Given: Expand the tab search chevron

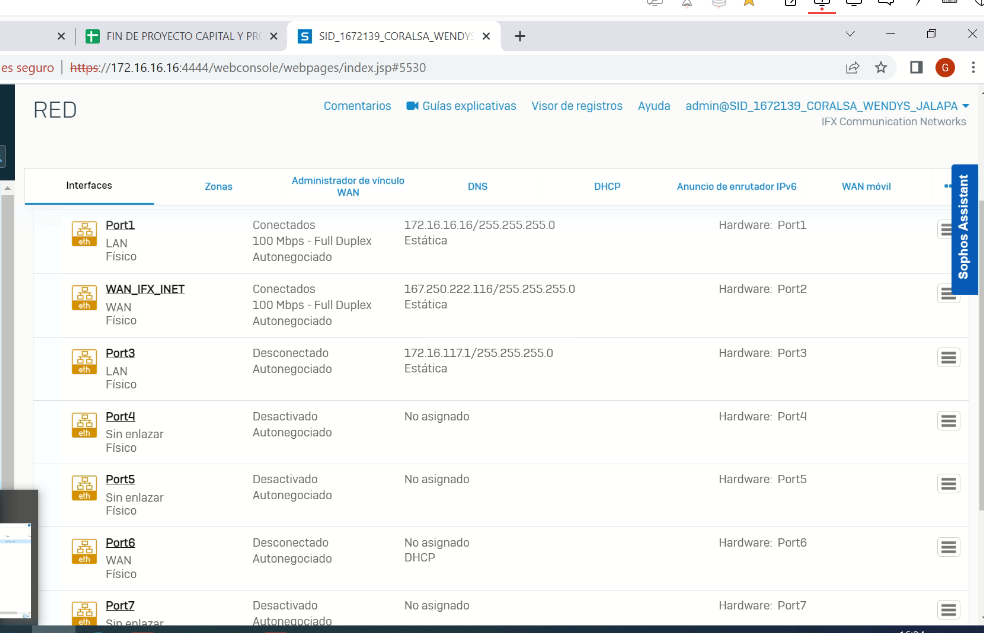Looking at the screenshot, I should point(850,34).
